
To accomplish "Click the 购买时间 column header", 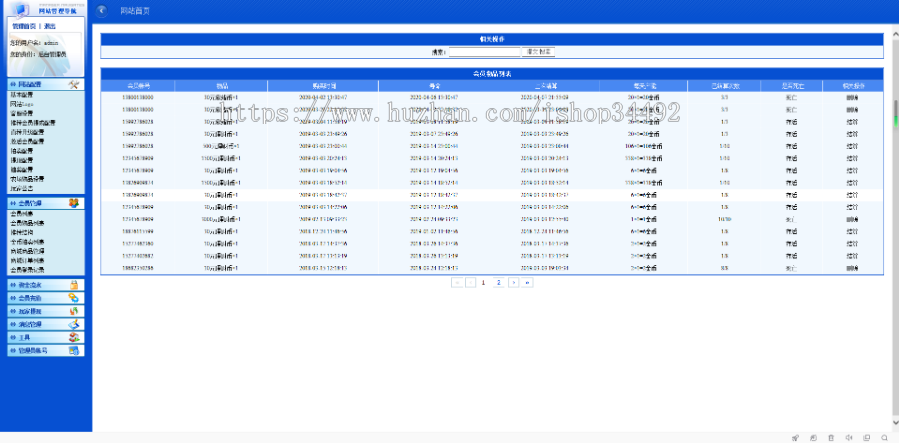I will tap(323, 86).
